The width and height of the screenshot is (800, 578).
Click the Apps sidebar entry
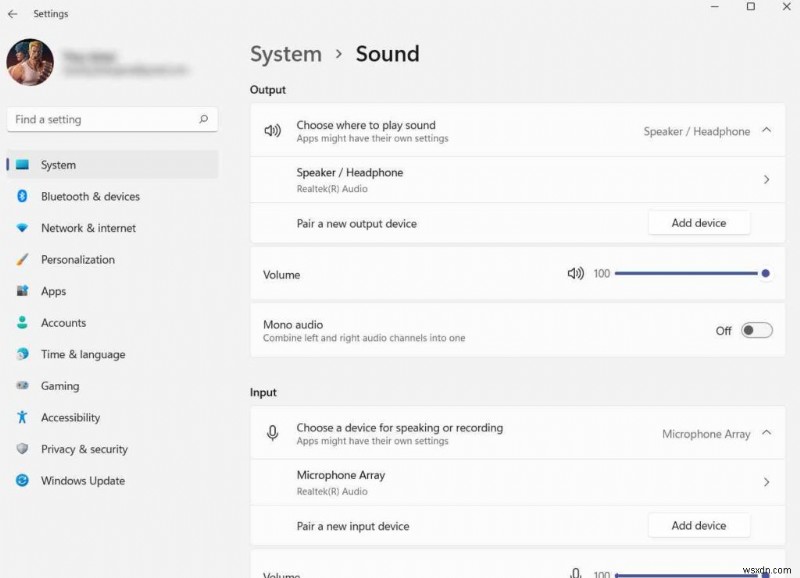(x=61, y=291)
